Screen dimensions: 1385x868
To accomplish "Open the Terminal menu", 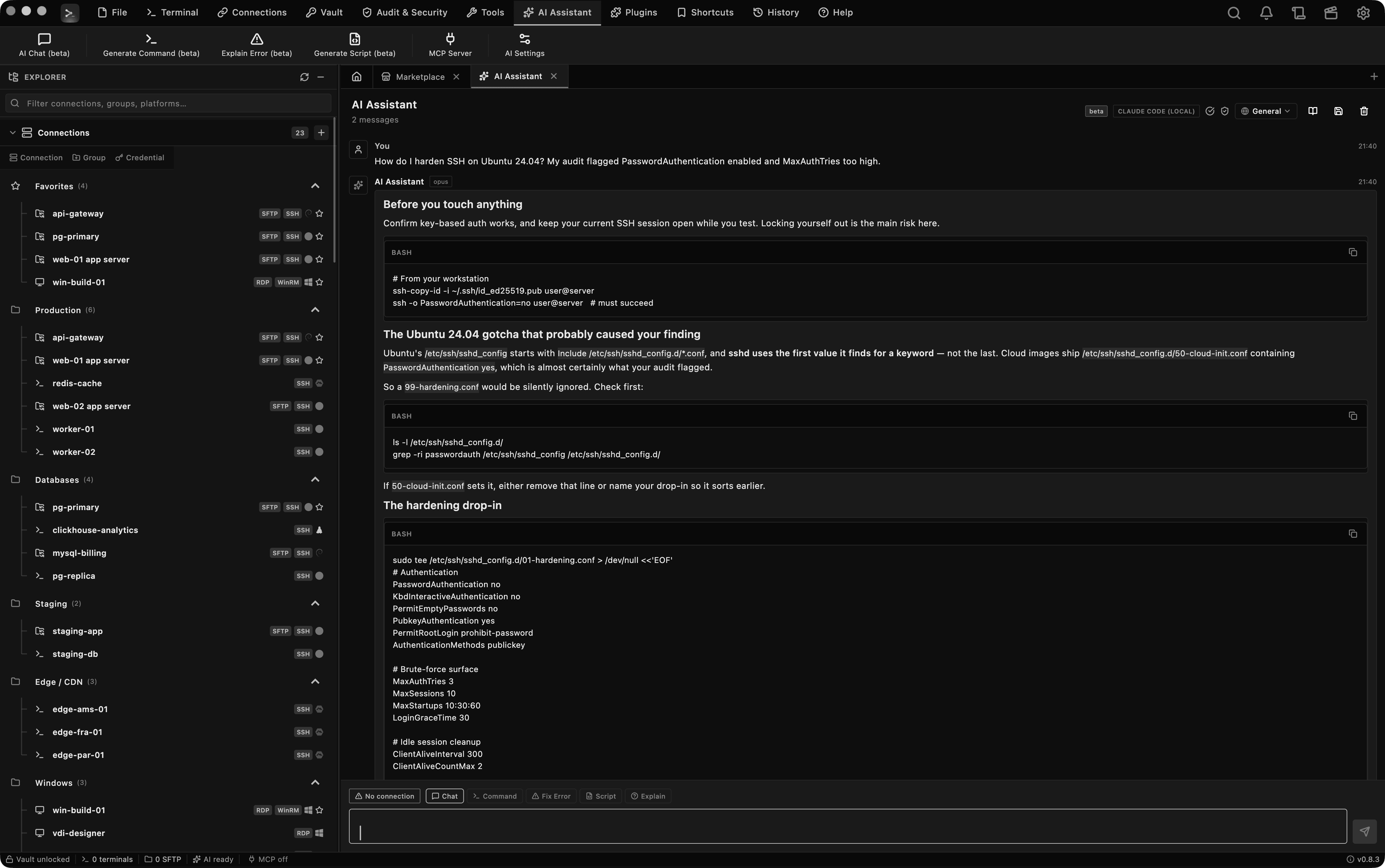I will point(172,13).
